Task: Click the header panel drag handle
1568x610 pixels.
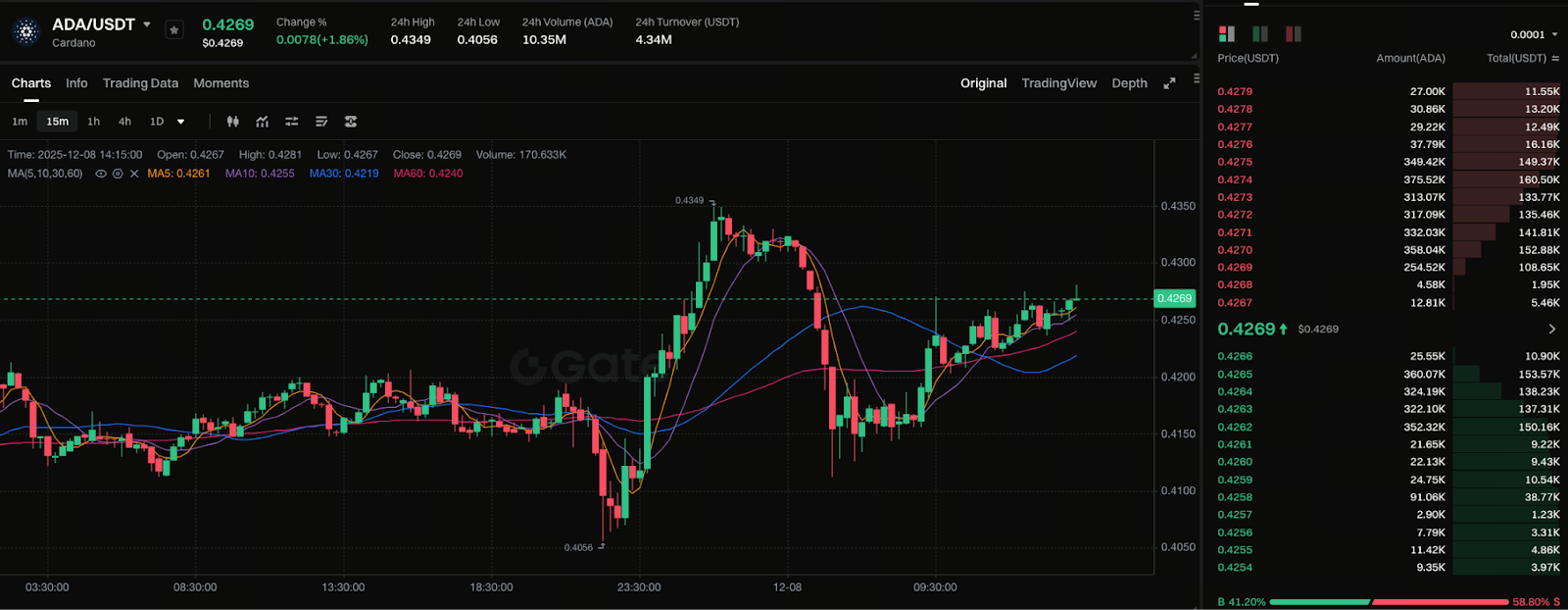Action: click(1197, 15)
